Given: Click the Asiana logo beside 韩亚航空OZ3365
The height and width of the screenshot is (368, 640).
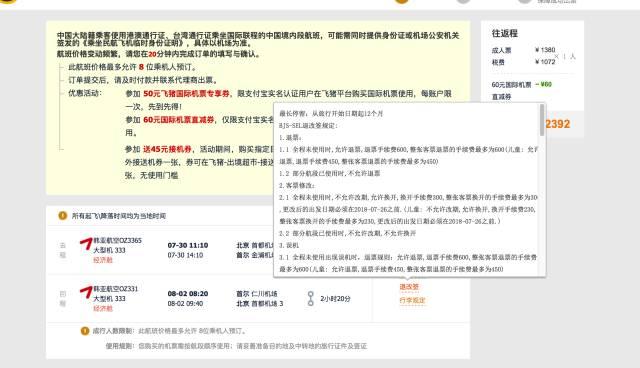Looking at the screenshot, I should pos(86,244).
